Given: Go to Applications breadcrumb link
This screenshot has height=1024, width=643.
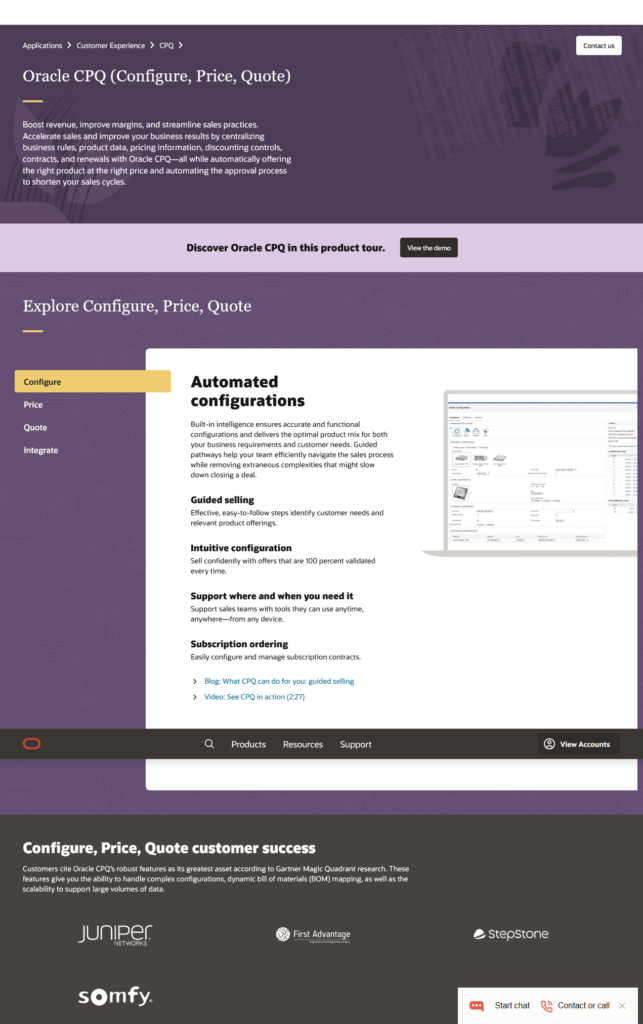Looking at the screenshot, I should pos(42,46).
